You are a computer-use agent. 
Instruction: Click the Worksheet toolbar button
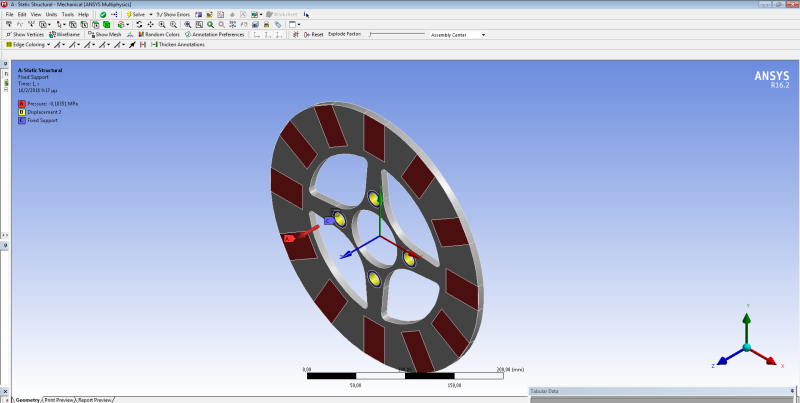tap(282, 14)
